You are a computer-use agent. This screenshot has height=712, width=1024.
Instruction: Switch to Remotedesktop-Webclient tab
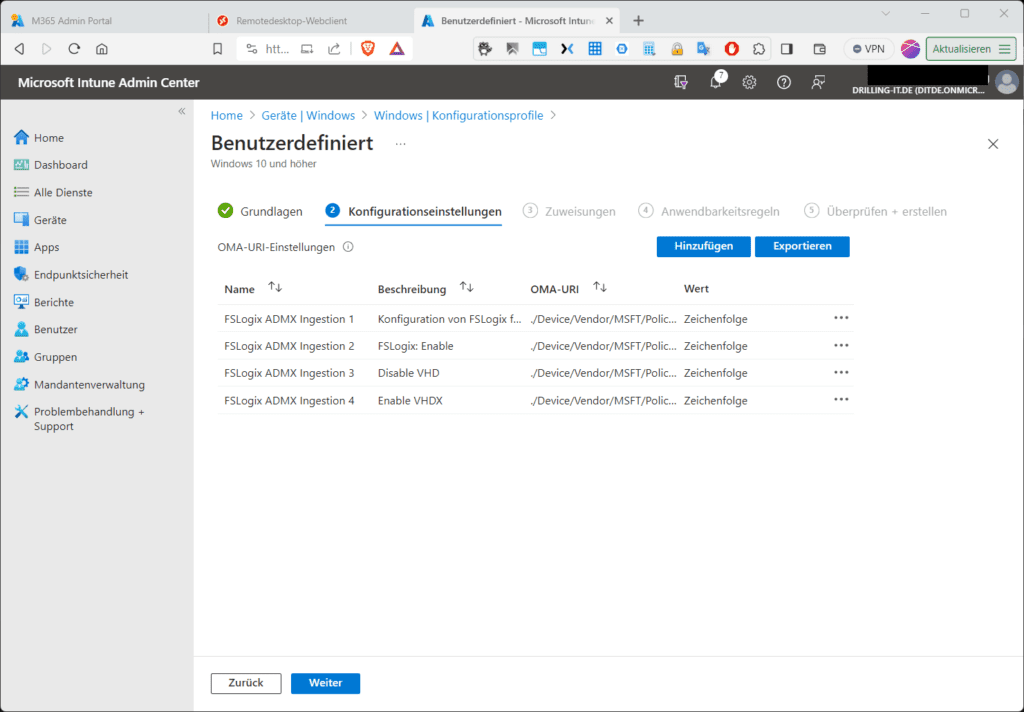(311, 21)
